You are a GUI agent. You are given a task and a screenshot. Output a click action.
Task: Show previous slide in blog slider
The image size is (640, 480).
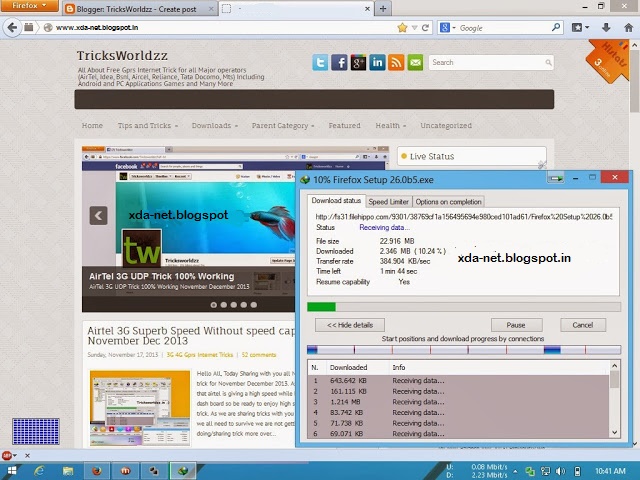click(x=98, y=216)
